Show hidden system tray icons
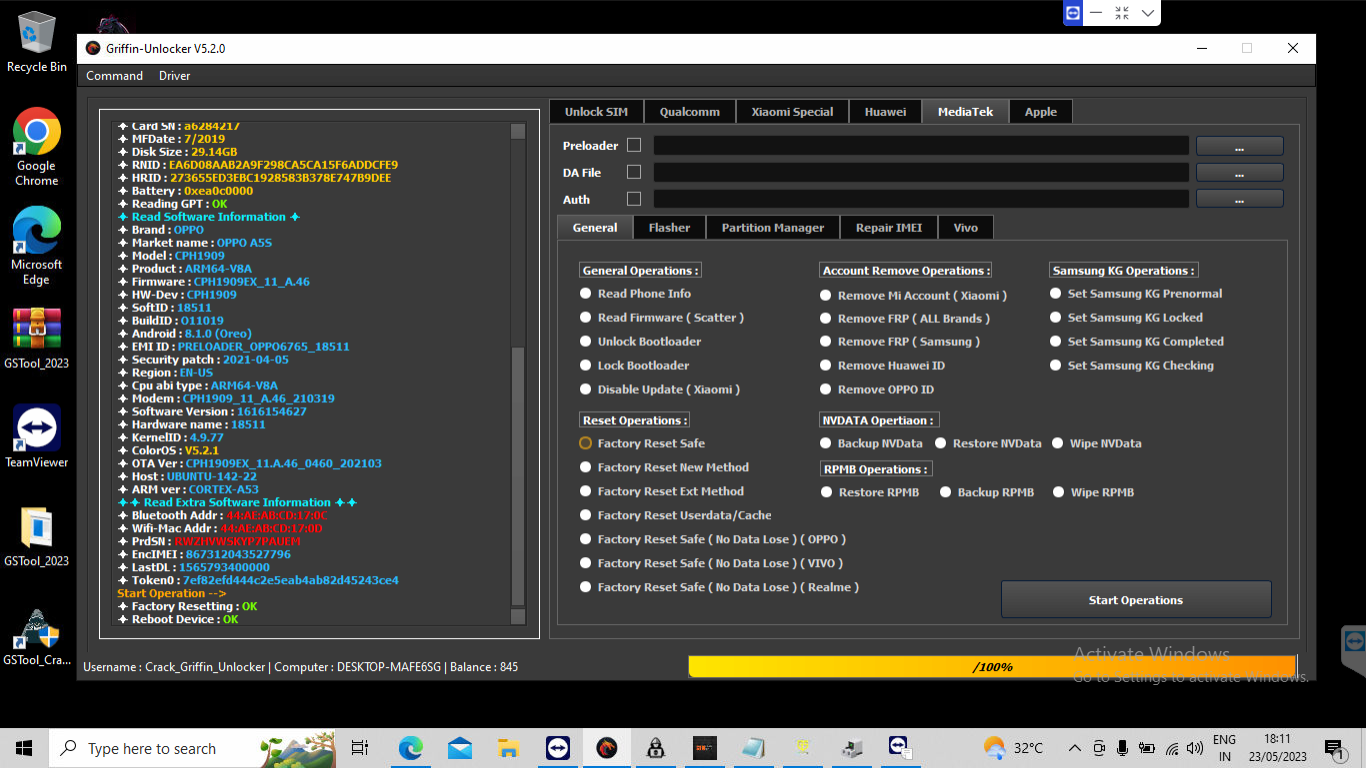Image resolution: width=1366 pixels, height=768 pixels. pos(1075,748)
